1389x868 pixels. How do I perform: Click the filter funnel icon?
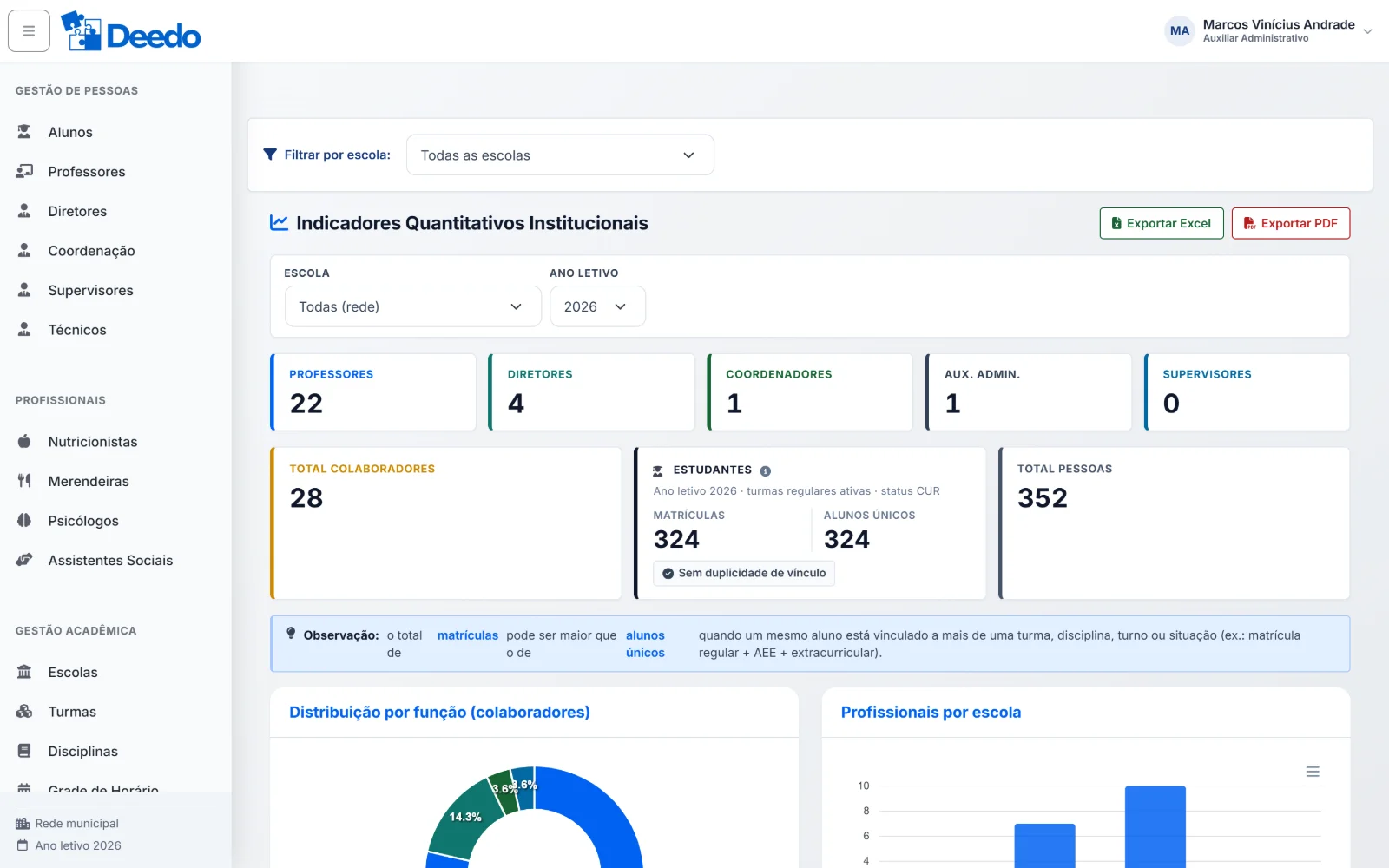click(270, 155)
